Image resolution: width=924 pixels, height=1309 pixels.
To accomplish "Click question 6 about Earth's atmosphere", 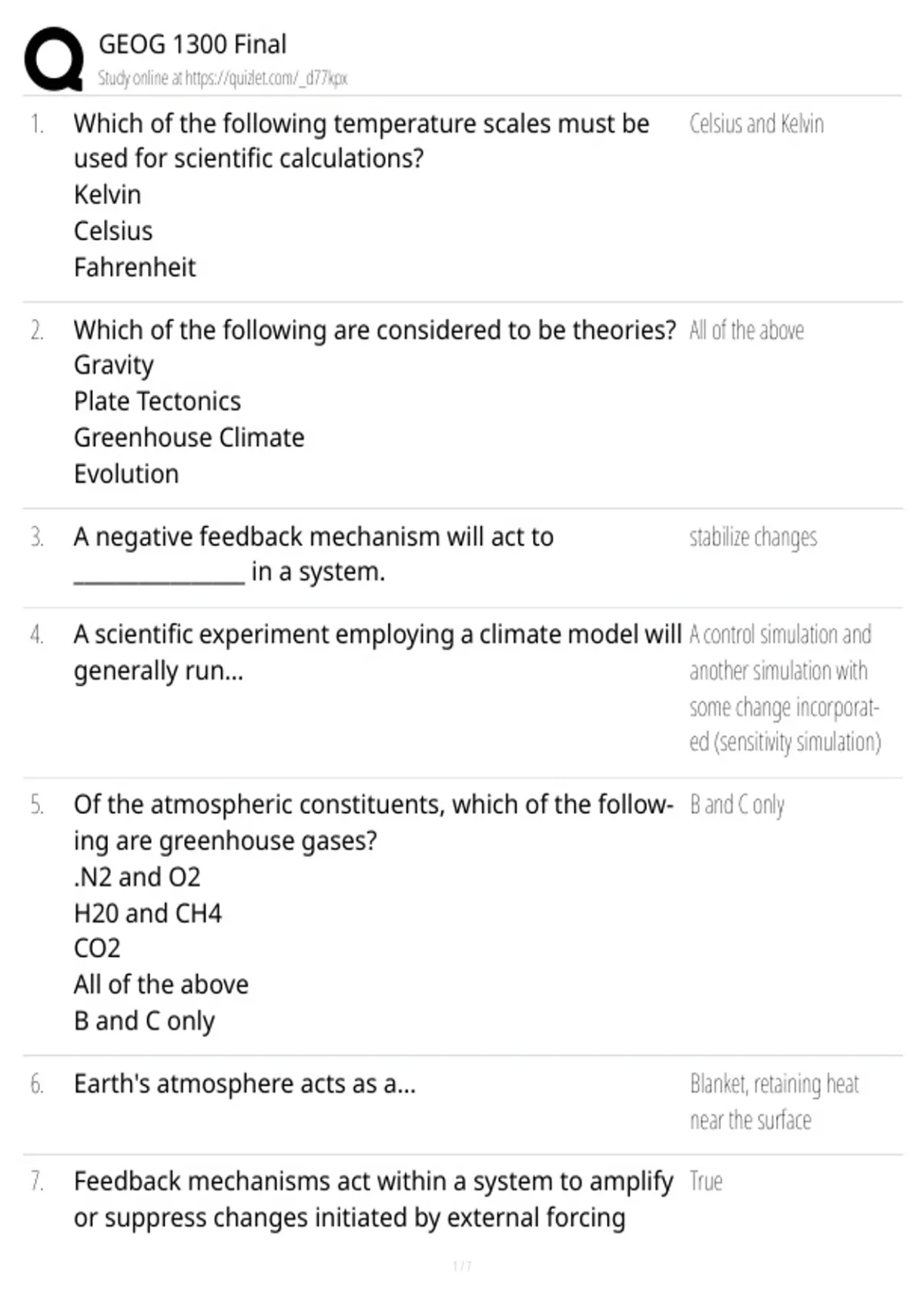I will pyautogui.click(x=245, y=1084).
